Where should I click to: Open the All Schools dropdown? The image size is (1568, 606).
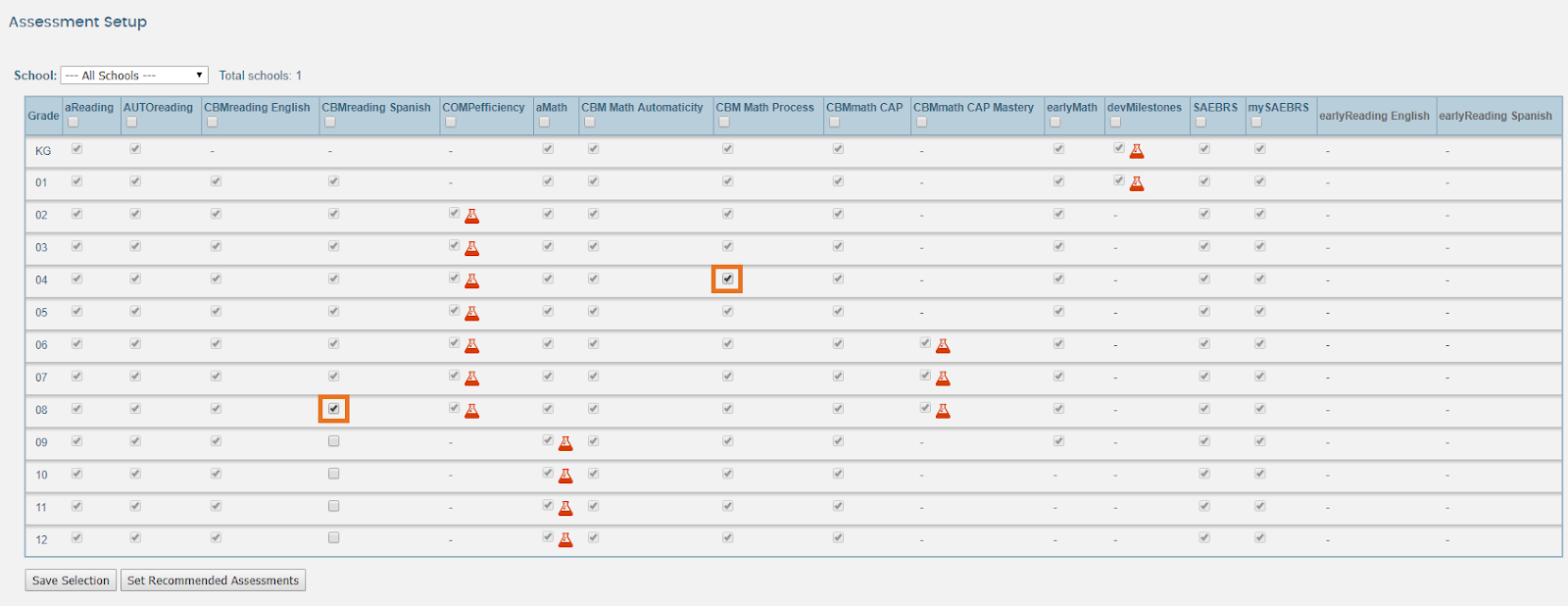(x=134, y=76)
